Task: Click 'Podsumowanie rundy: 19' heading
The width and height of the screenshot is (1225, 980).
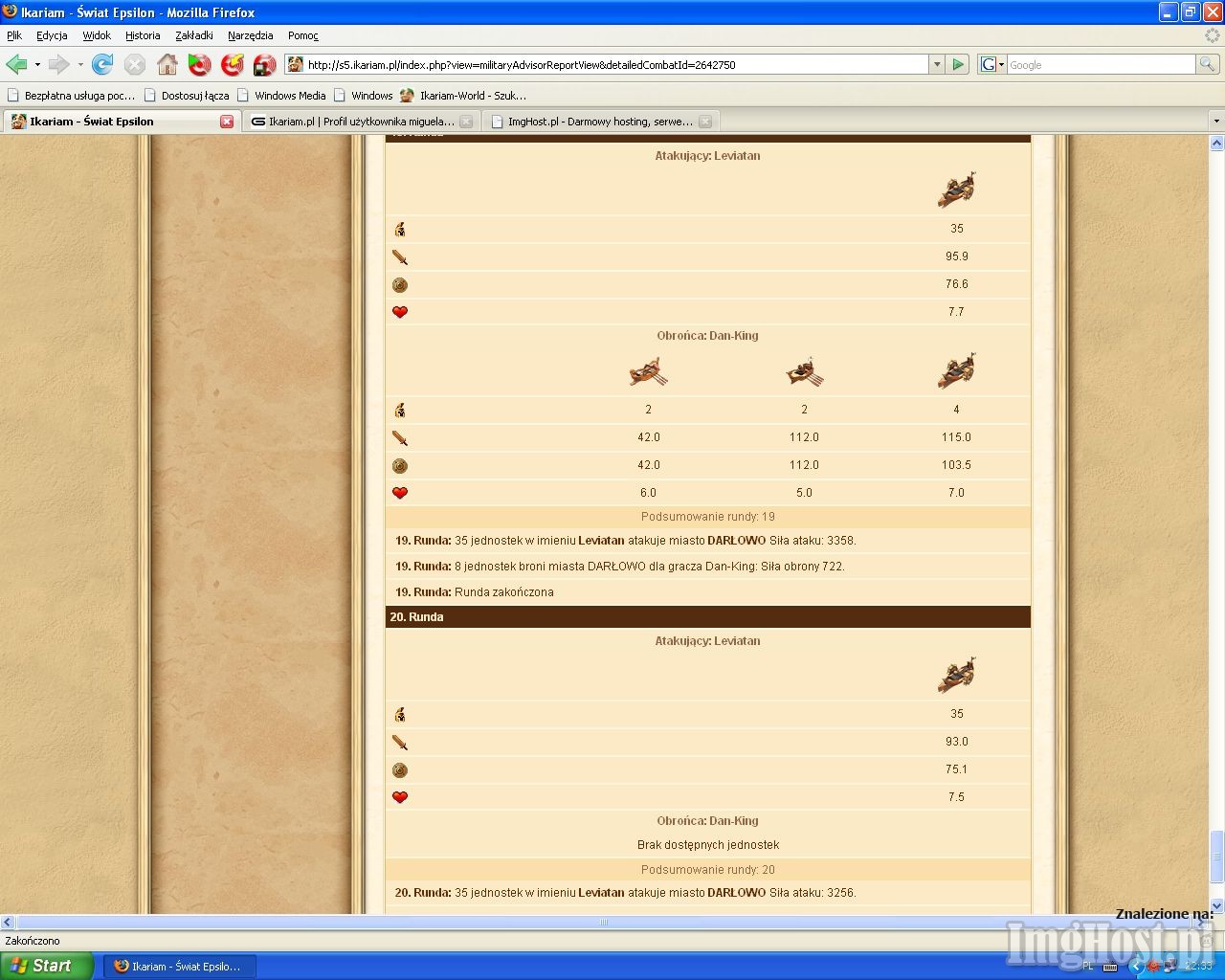Action: (708, 517)
